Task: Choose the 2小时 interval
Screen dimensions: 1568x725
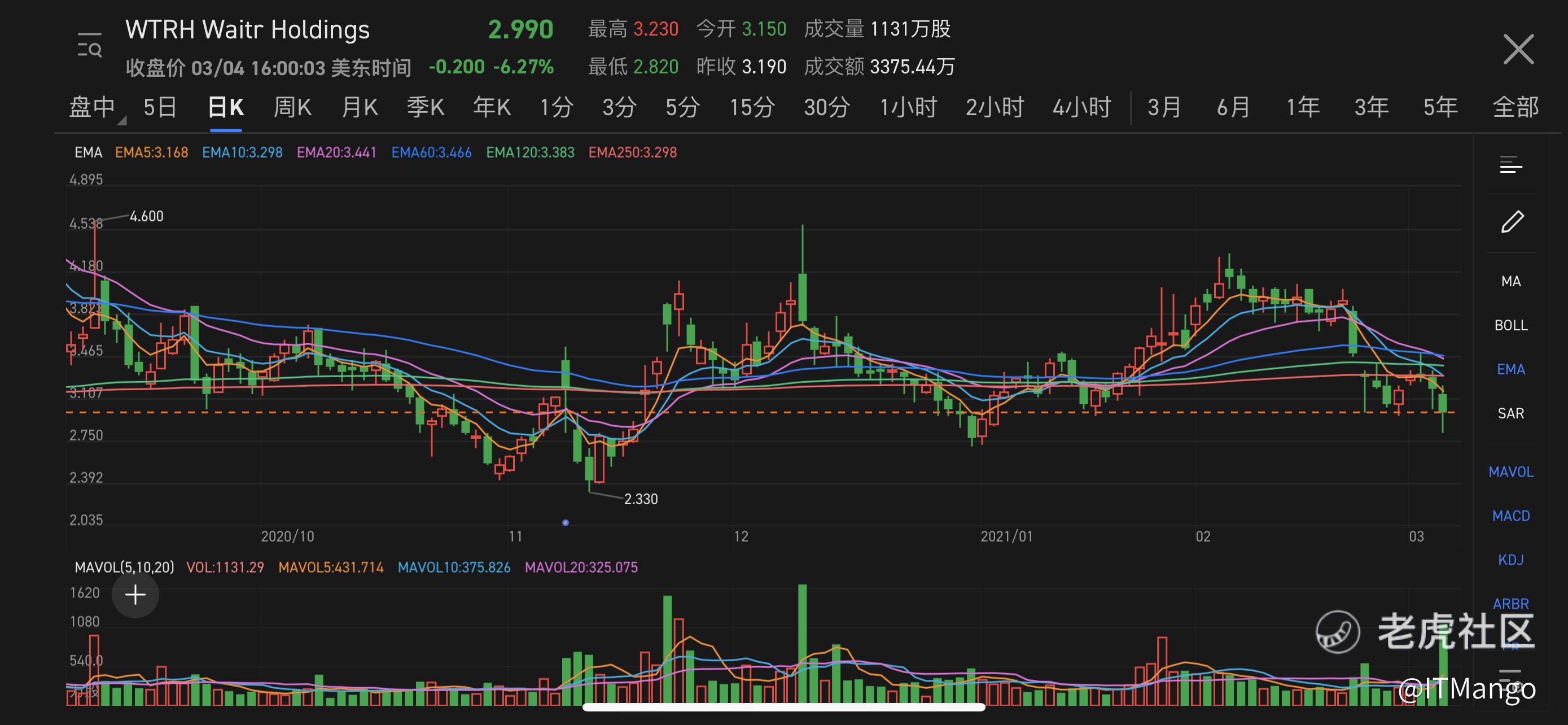Action: [995, 108]
